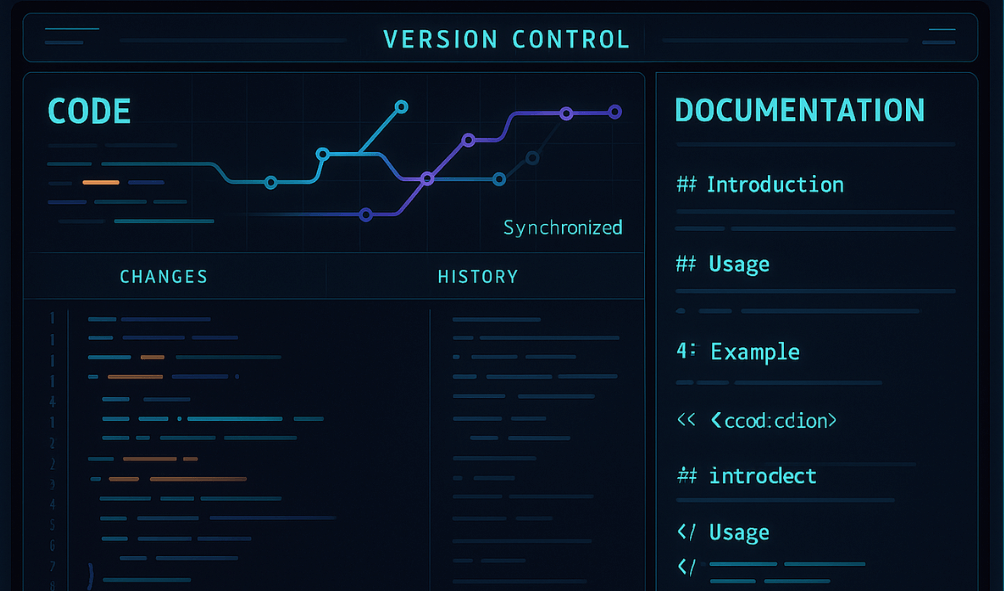Click the topmost teal commit node
Screen dimensions: 1004x591
[401, 106]
